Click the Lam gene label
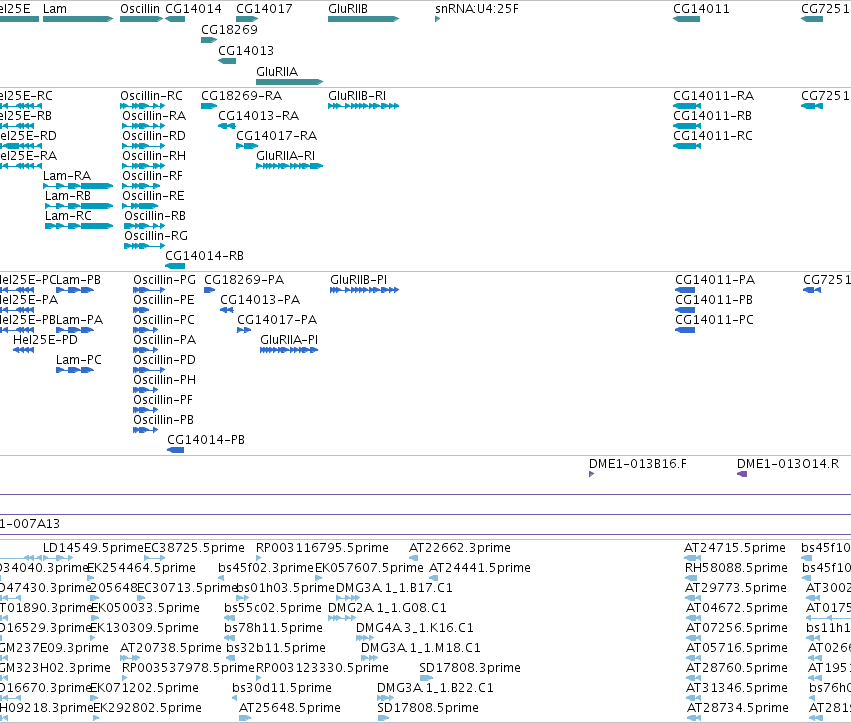The width and height of the screenshot is (851, 723). [x=55, y=9]
